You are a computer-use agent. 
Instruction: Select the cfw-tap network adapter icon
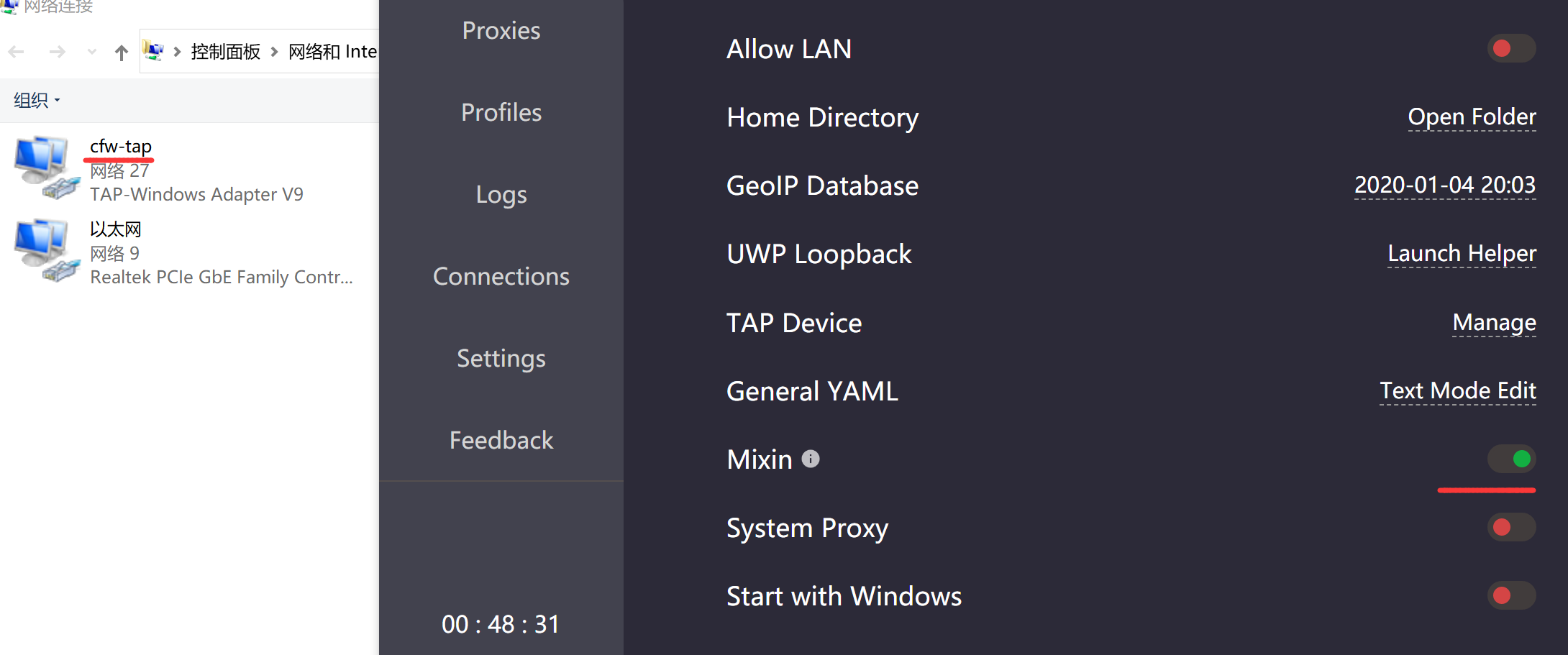click(46, 167)
